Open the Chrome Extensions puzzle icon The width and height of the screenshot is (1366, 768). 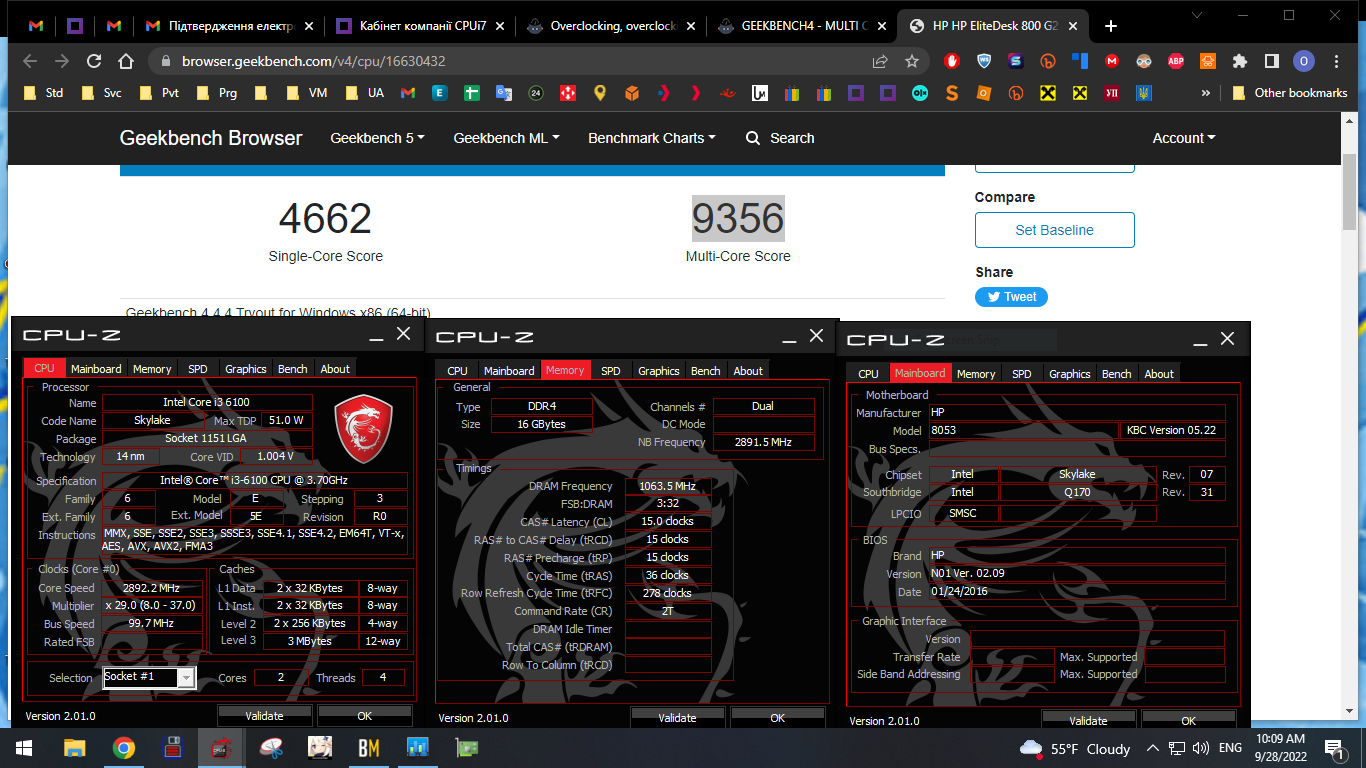pos(1240,61)
